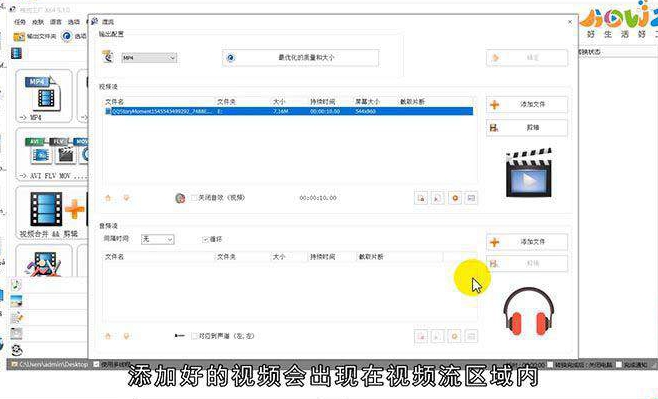Open the audio category music-note icon in sidebar

[x=16, y=285]
